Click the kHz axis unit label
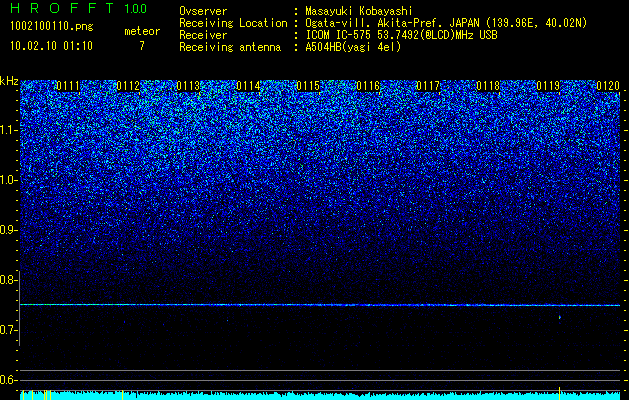This screenshot has height=400, width=629. (9, 81)
